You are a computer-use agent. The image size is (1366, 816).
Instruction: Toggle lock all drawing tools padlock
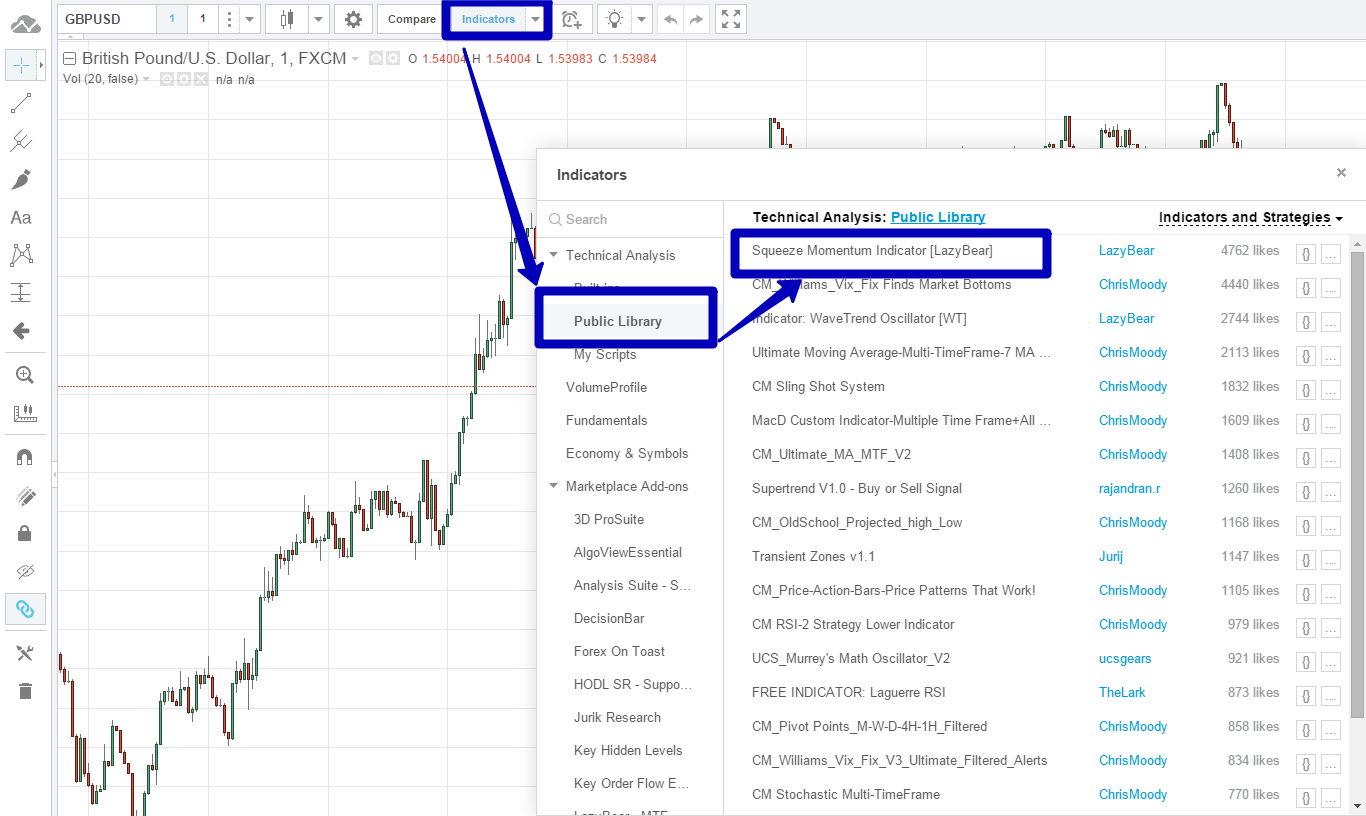click(25, 533)
